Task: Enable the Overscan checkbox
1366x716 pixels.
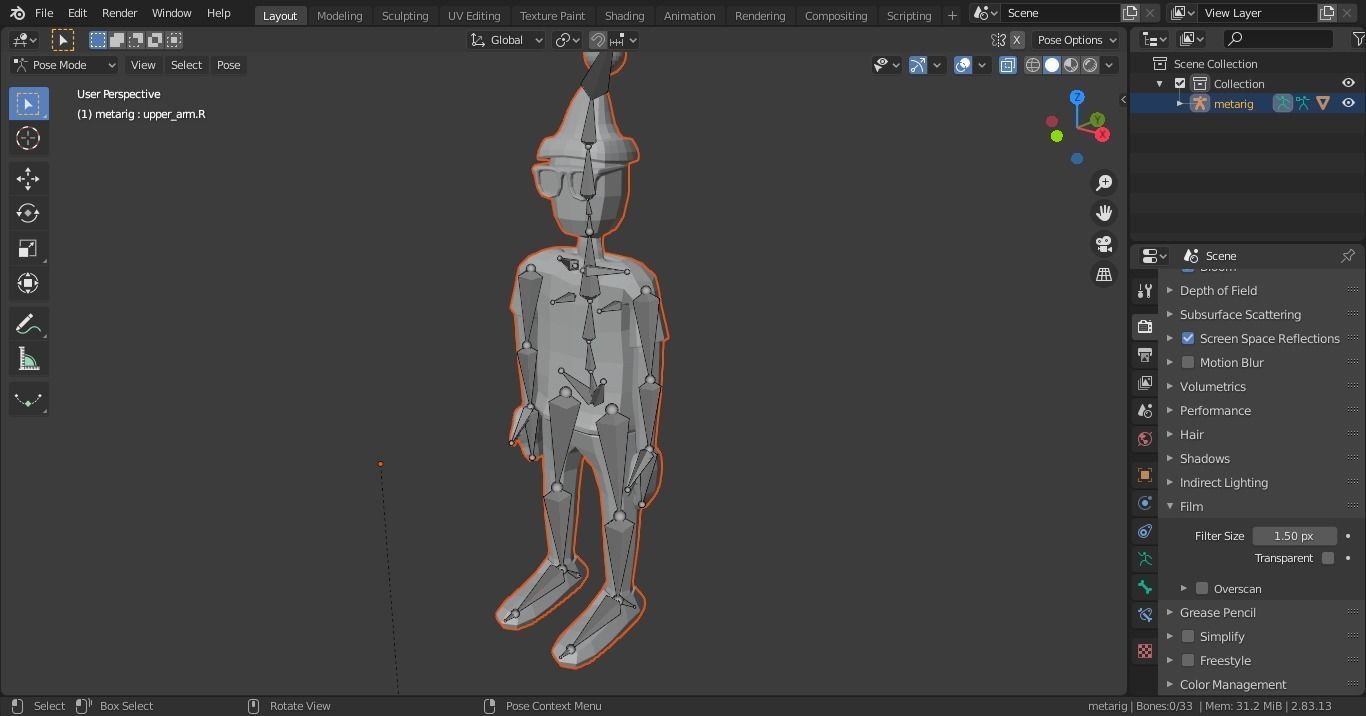Action: pos(1202,589)
